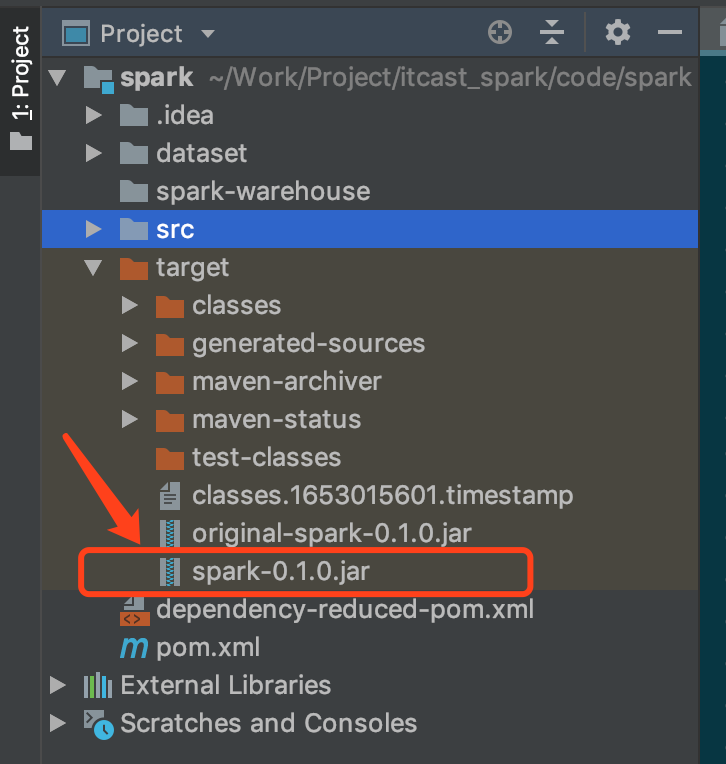Expand the generated-sources folder

(x=130, y=344)
